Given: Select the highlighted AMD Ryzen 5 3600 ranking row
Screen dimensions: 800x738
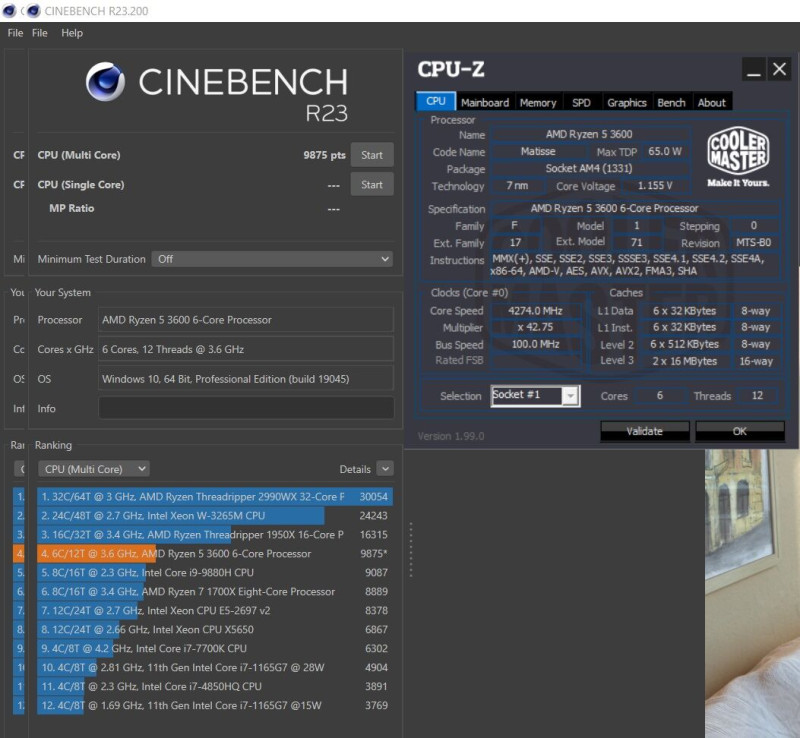Looking at the screenshot, I should pyautogui.click(x=215, y=554).
